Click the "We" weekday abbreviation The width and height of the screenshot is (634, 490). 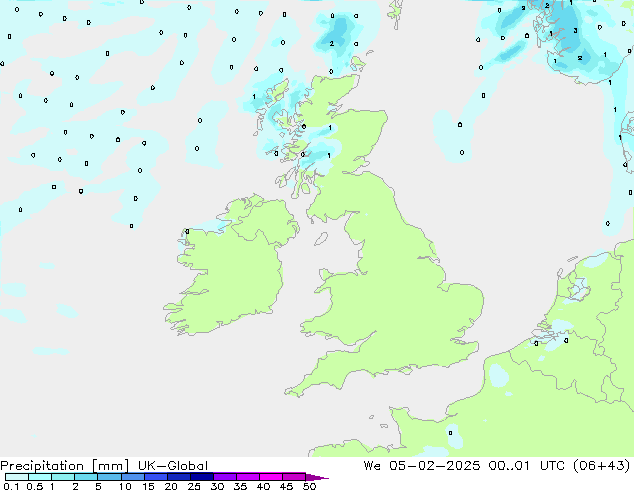click(372, 465)
